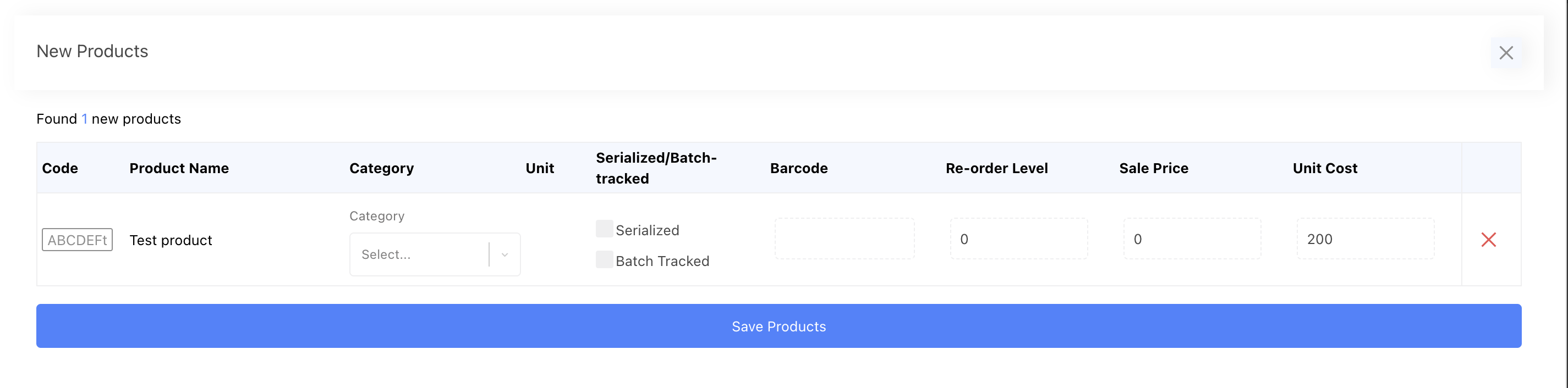Click into the Barcode input field
The height and width of the screenshot is (388, 1568).
pos(843,239)
